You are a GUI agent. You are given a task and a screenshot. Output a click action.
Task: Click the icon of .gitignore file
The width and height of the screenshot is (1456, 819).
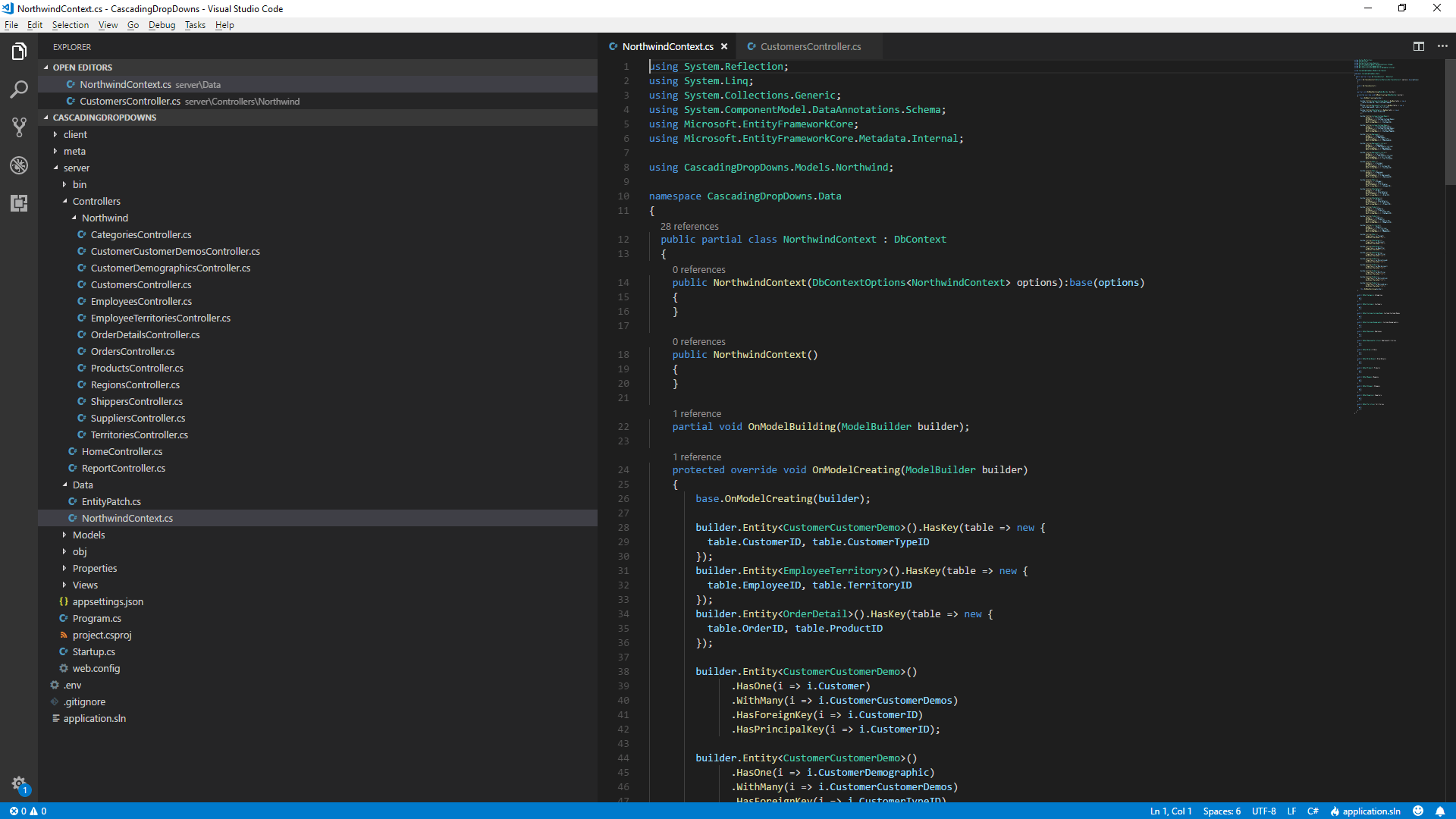click(x=55, y=702)
